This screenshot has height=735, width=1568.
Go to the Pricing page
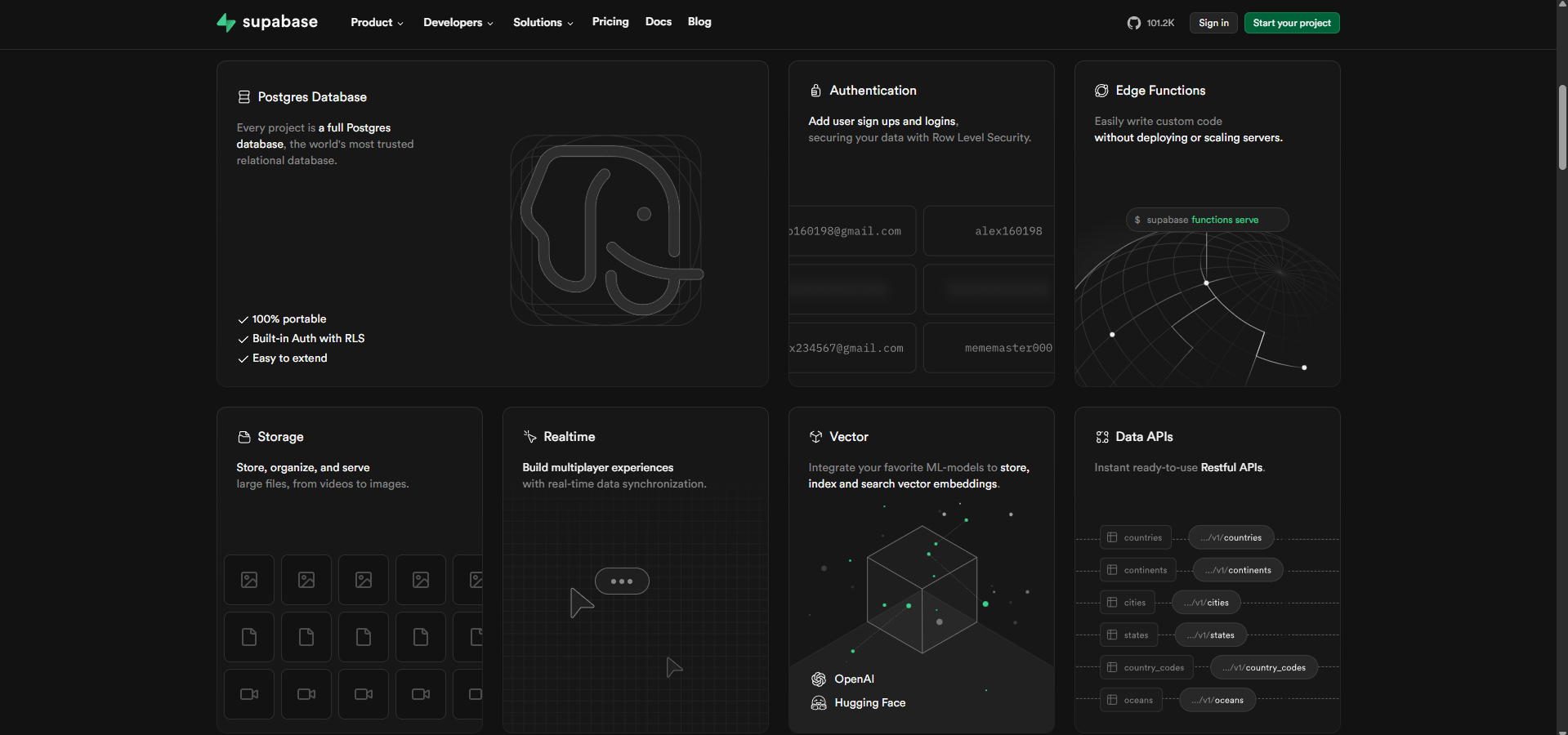click(610, 22)
